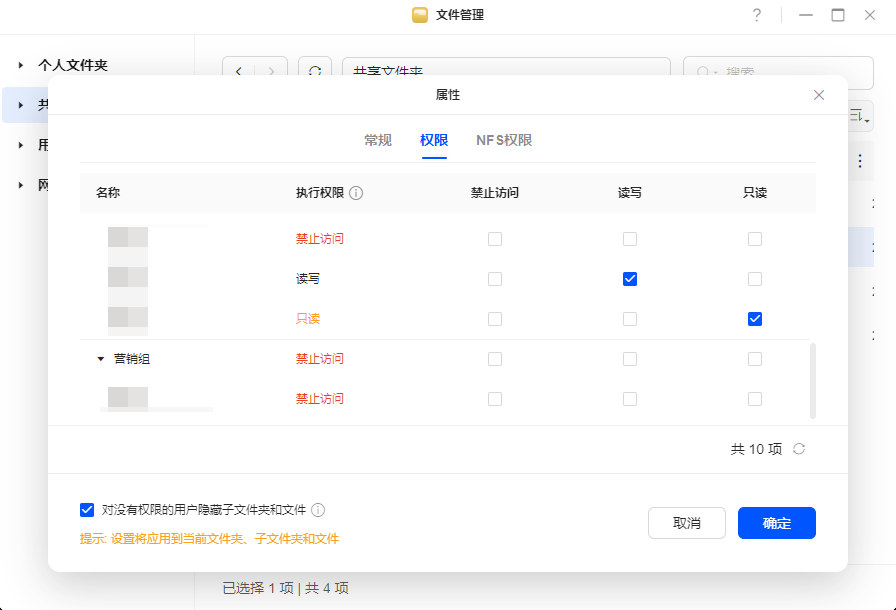Click the File Manager app icon in title bar
The image size is (896, 610).
tap(420, 15)
